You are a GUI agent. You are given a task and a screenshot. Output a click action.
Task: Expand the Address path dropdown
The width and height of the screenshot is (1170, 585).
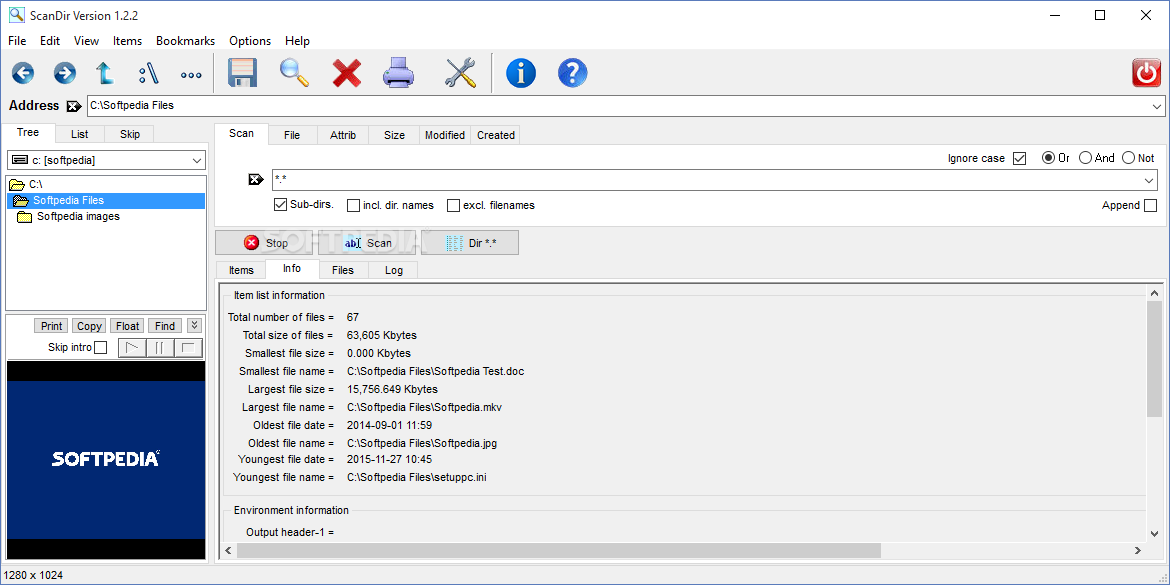pos(1157,106)
